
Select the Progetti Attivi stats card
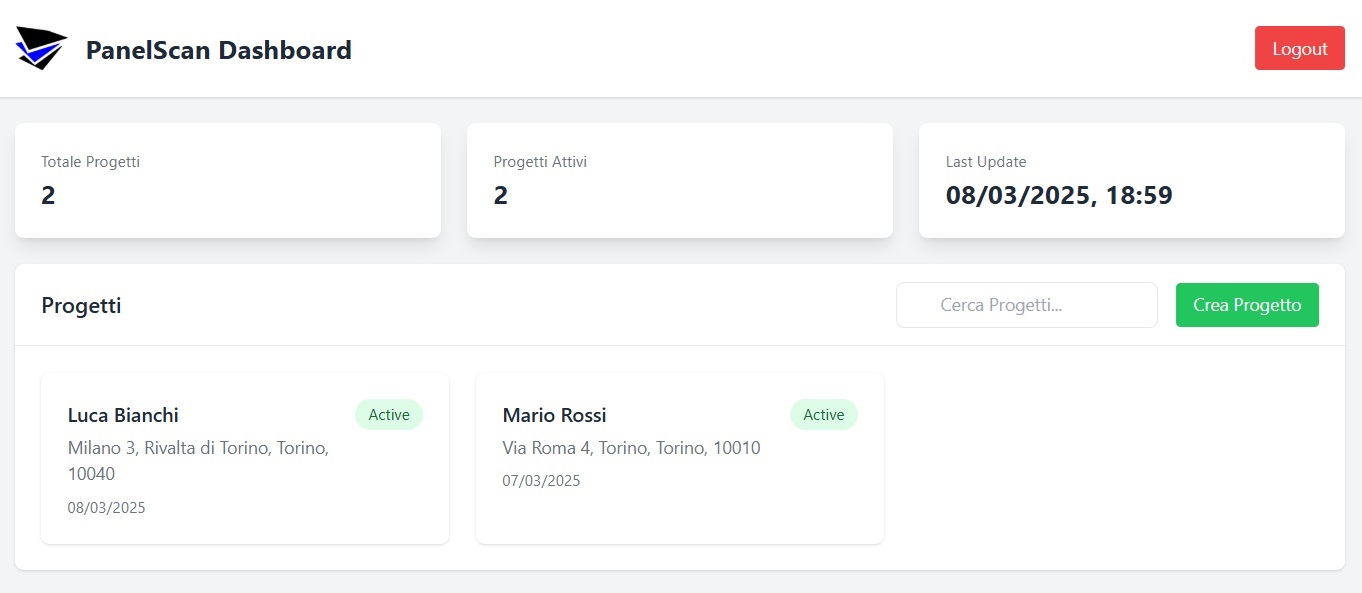[x=680, y=180]
